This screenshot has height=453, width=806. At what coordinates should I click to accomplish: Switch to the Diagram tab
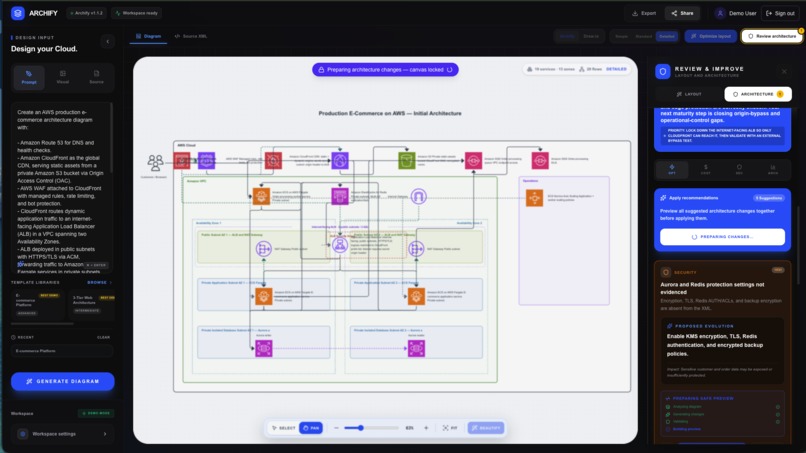coord(148,37)
